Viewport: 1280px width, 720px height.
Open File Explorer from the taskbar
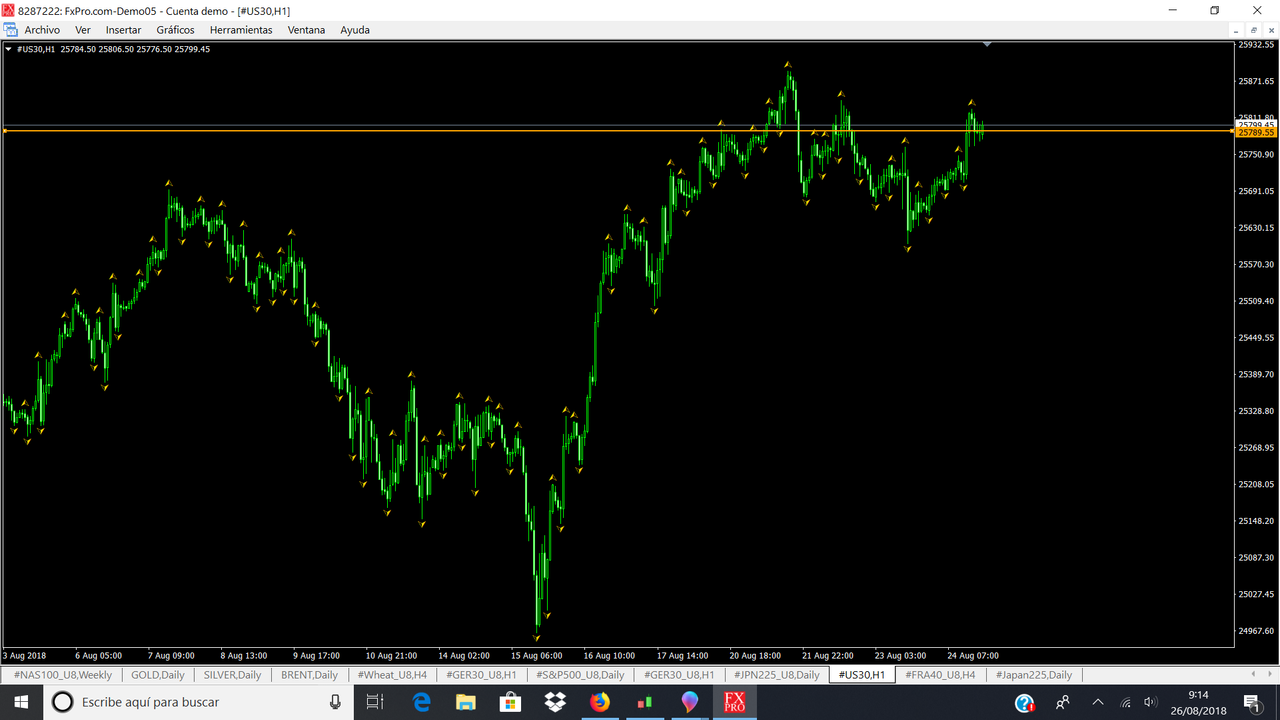[x=465, y=701]
